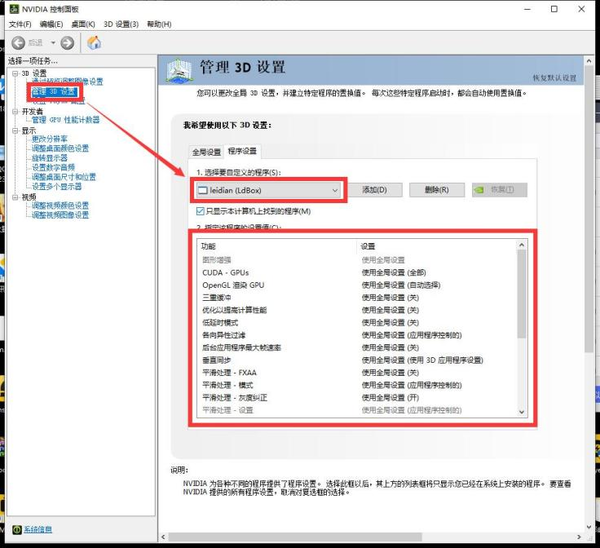Viewport: 600px width, 548px height.
Task: Open the 帮助(H) menu
Action: tap(159, 24)
